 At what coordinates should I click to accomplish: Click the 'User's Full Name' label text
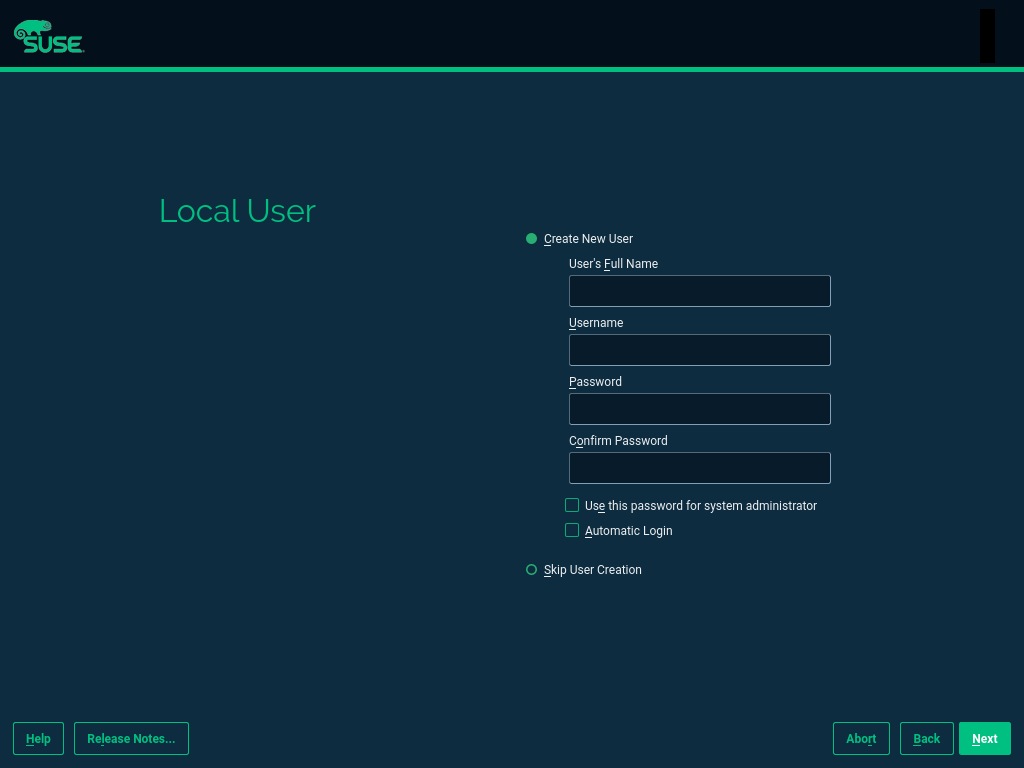613,264
